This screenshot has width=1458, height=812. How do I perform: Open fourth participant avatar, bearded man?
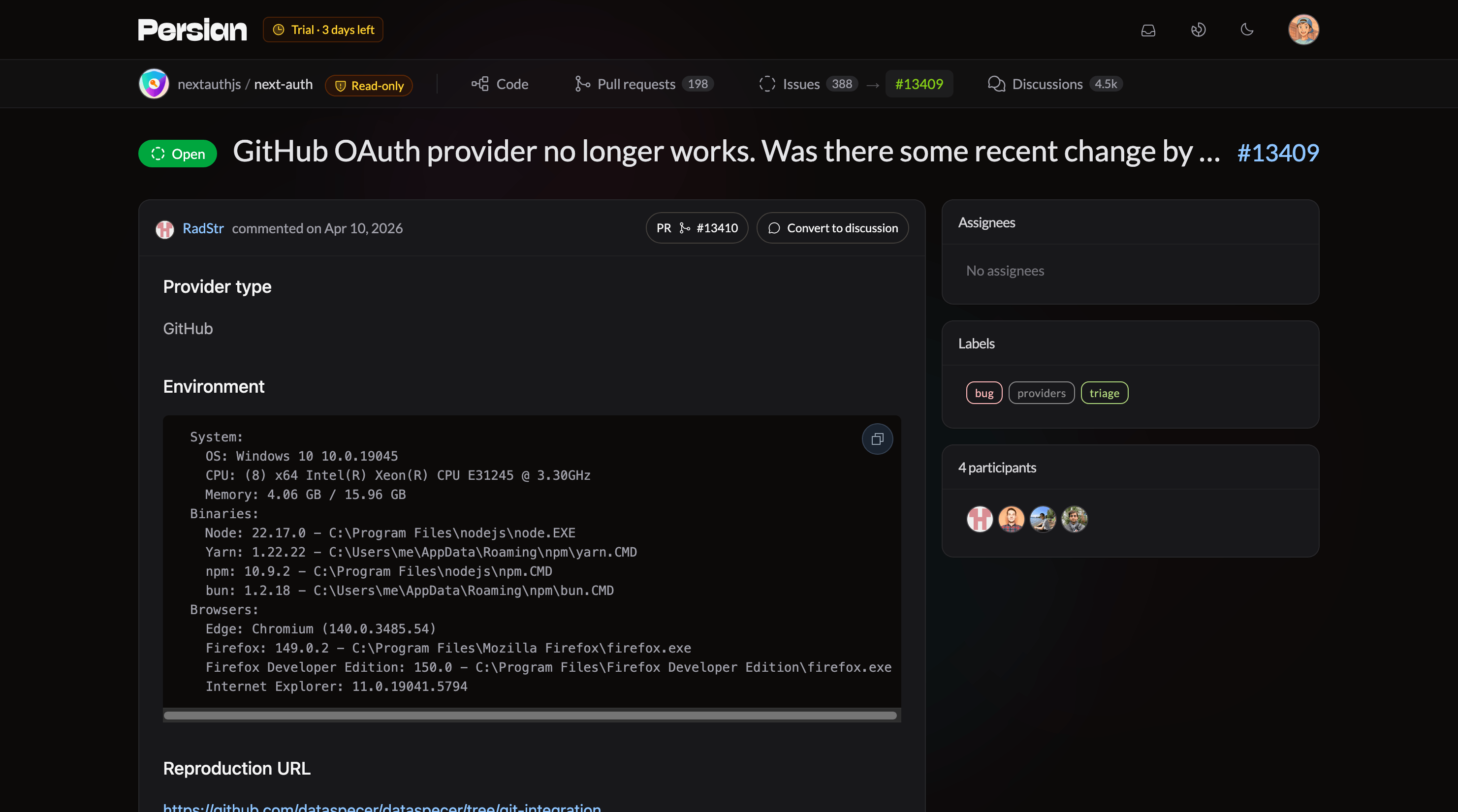[1074, 519]
